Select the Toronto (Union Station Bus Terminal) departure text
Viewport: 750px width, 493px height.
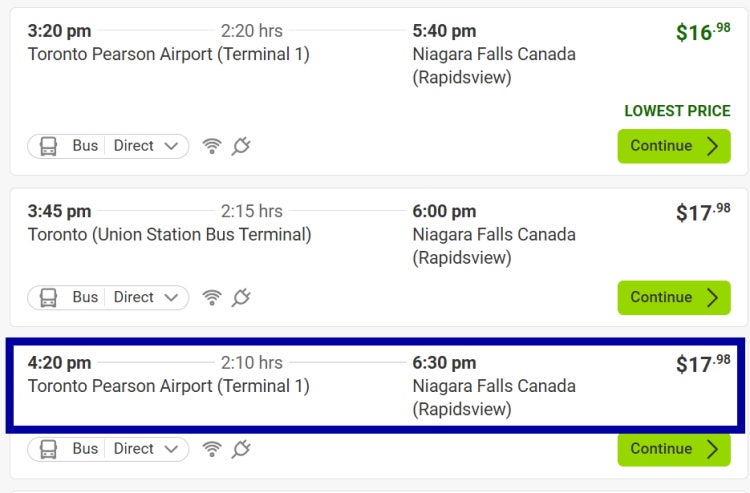click(169, 235)
